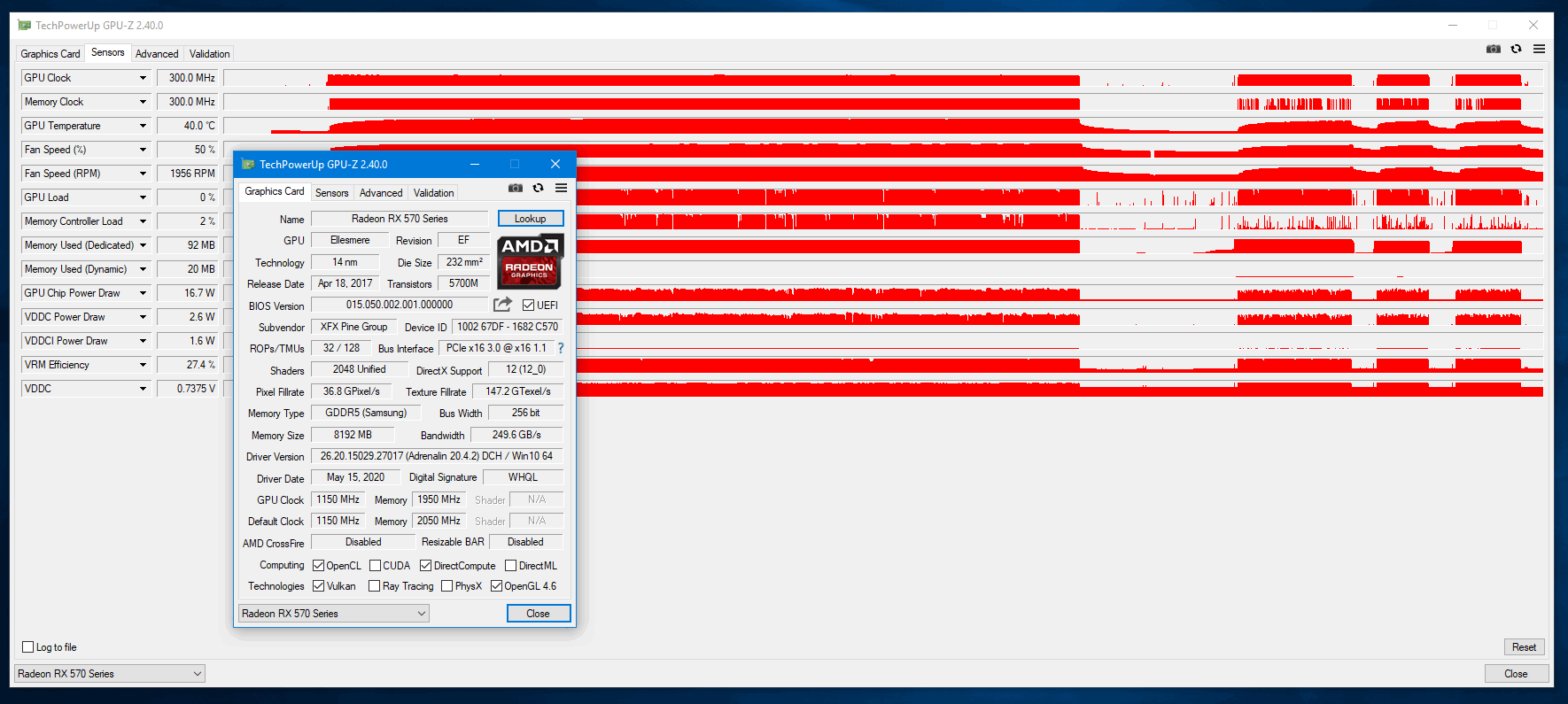Click the Fan Speed 1956 RPM reading
Viewport: 1568px width, 704px height.
pyautogui.click(x=188, y=174)
